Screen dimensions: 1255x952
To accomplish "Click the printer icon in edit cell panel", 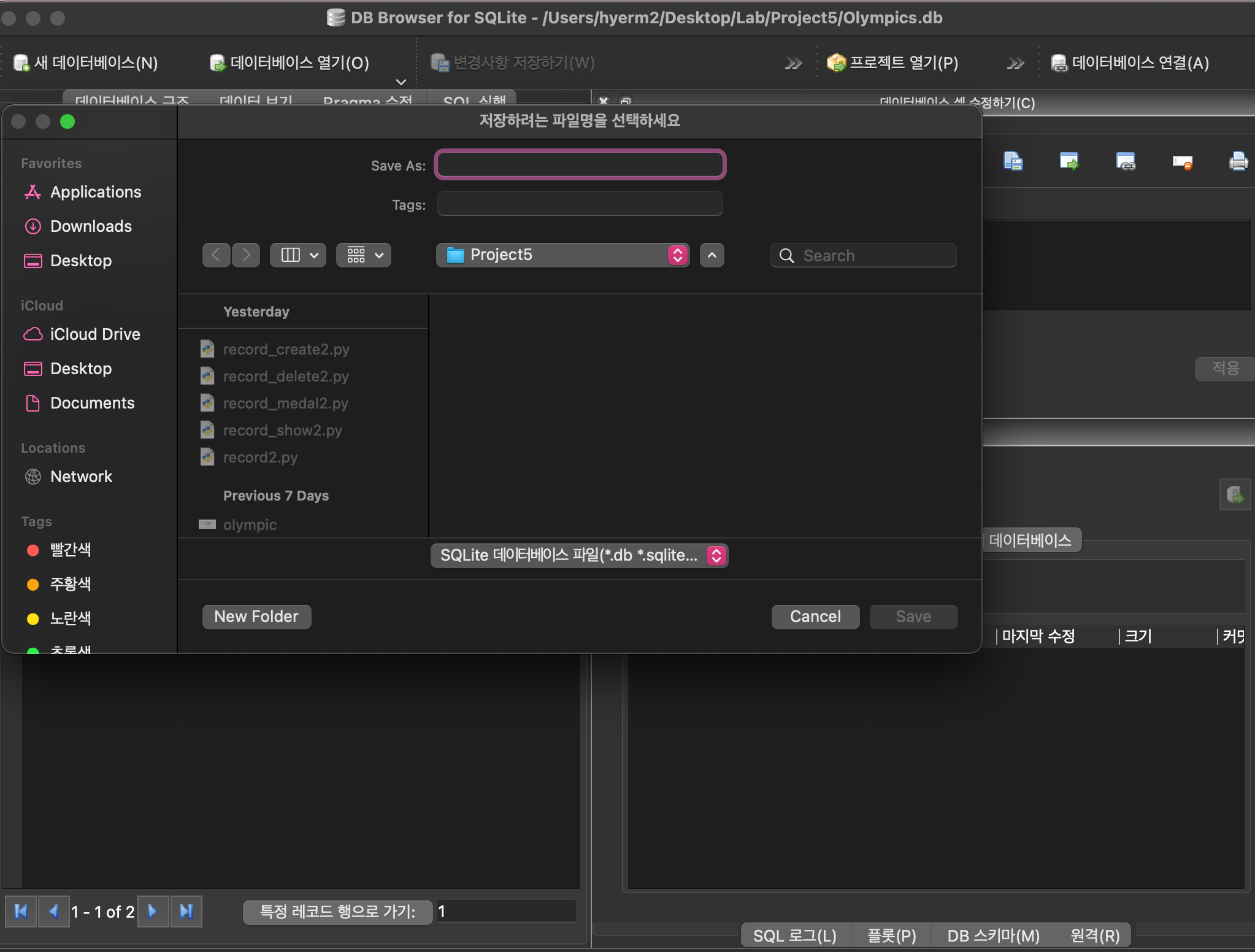I will [1238, 161].
